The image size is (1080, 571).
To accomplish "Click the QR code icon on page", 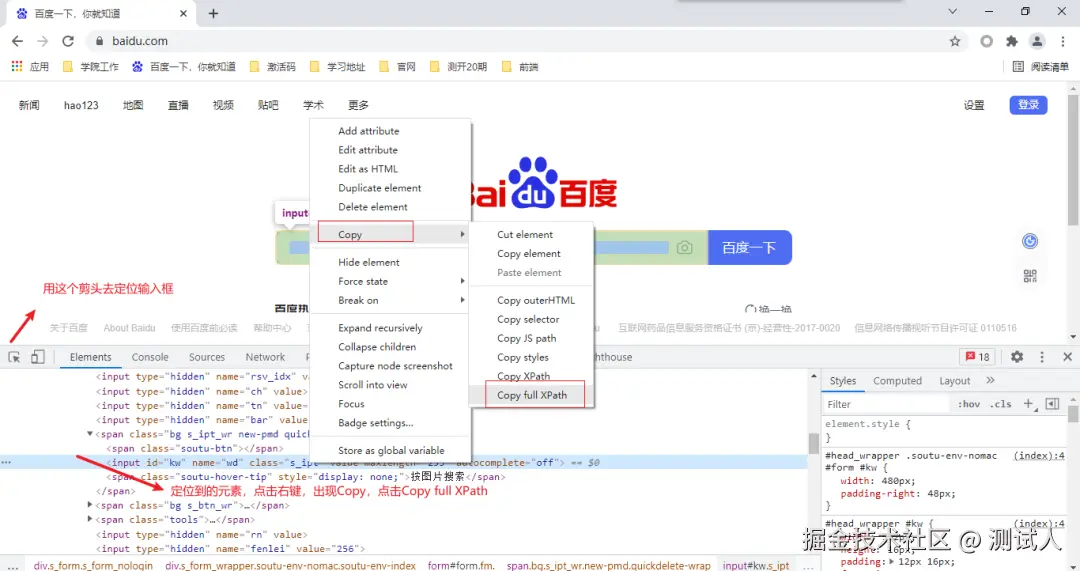I will 1030,276.
